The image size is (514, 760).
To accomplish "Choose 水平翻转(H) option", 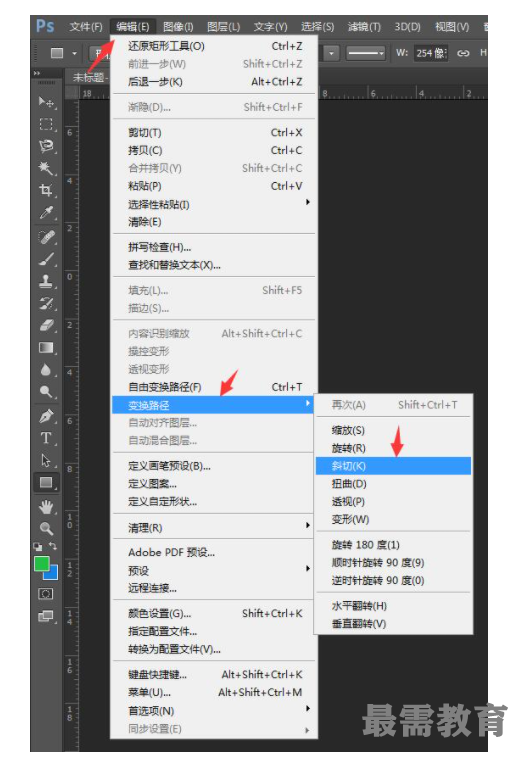I will (x=393, y=606).
